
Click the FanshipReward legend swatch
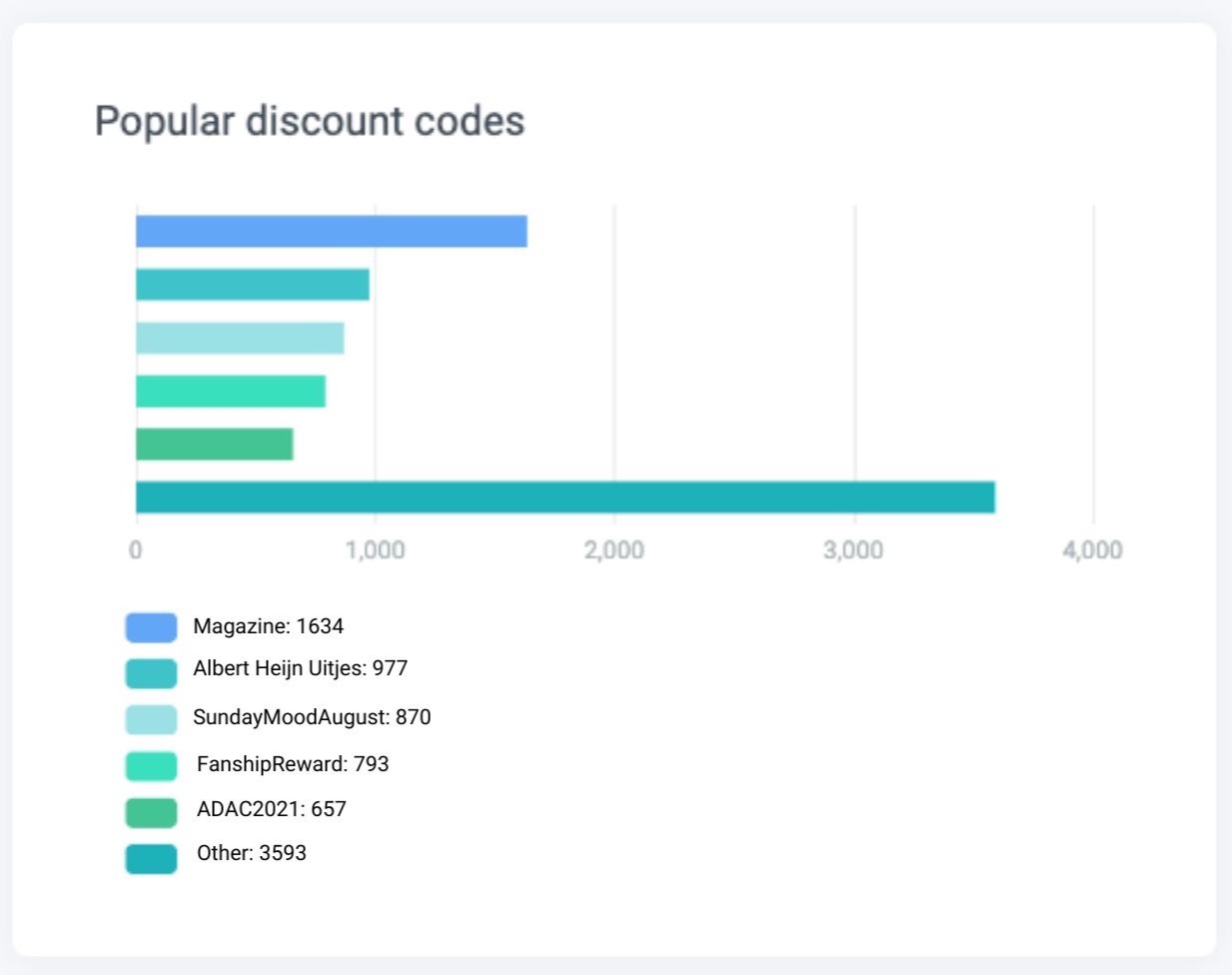click(x=151, y=766)
